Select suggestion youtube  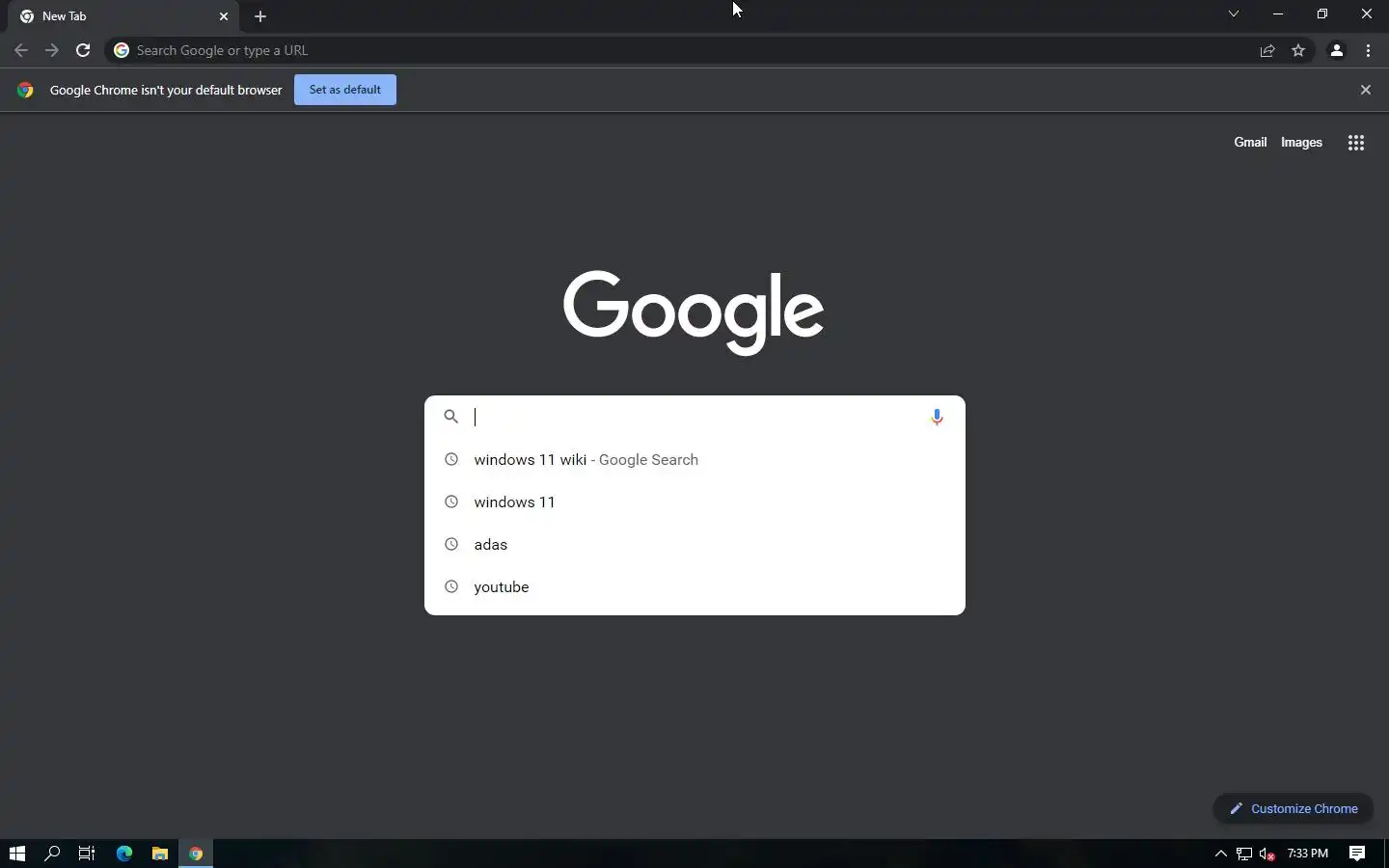pyautogui.click(x=694, y=586)
